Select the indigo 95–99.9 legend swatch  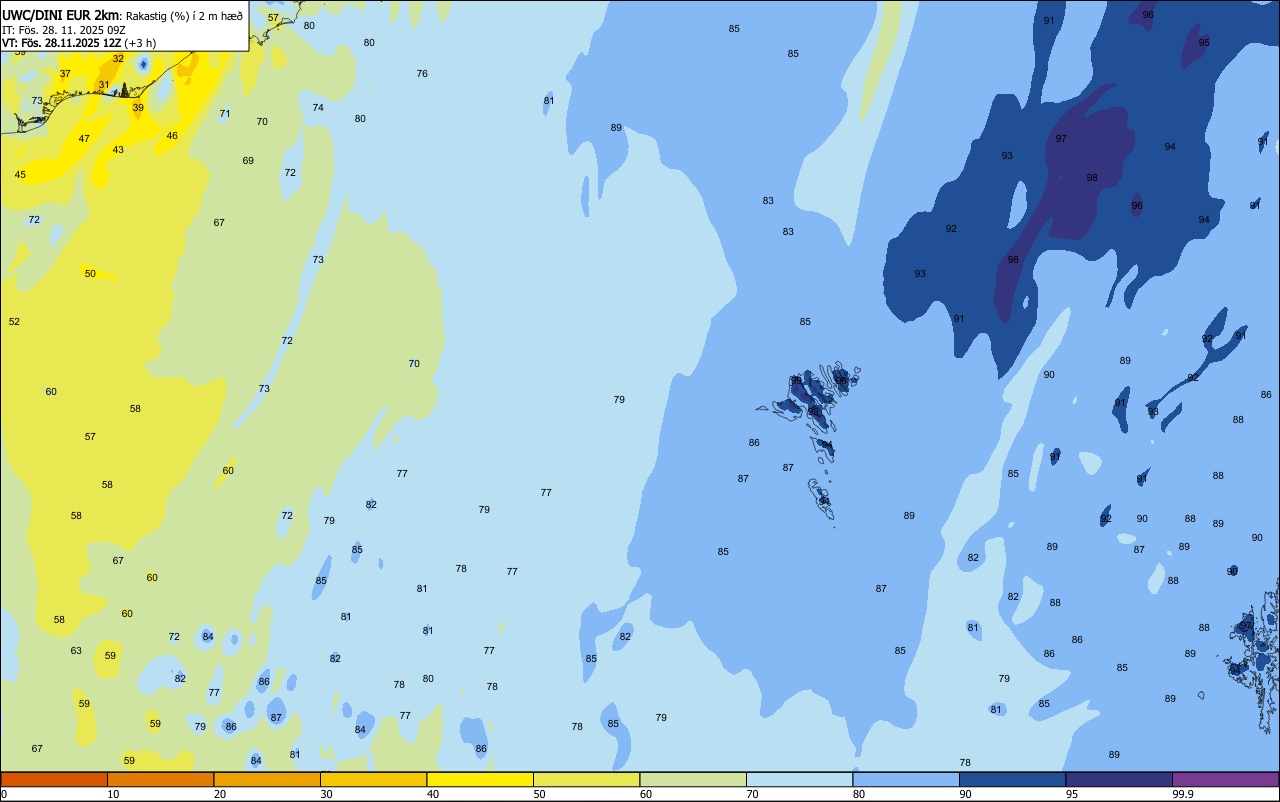tap(1119, 779)
